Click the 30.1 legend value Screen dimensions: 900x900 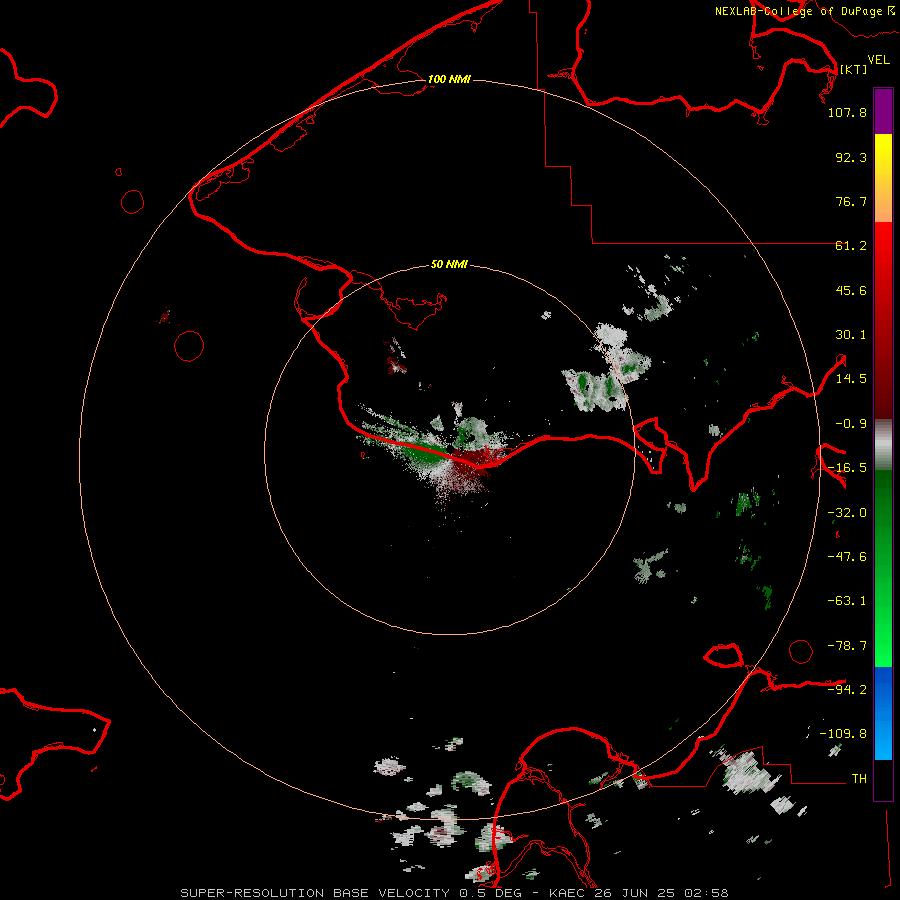(851, 335)
